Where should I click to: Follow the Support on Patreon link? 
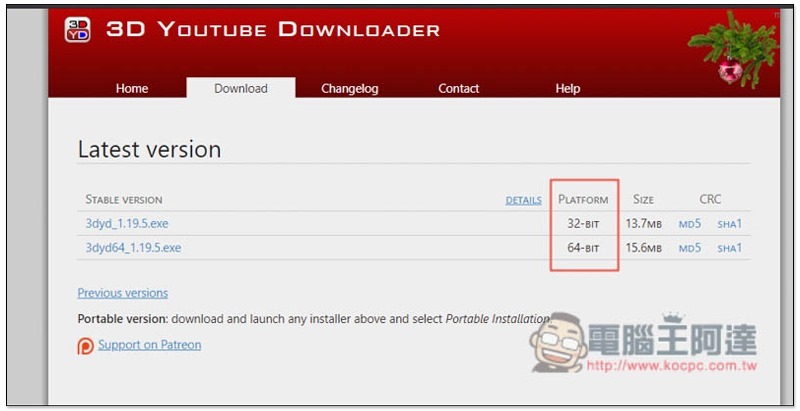coord(149,345)
